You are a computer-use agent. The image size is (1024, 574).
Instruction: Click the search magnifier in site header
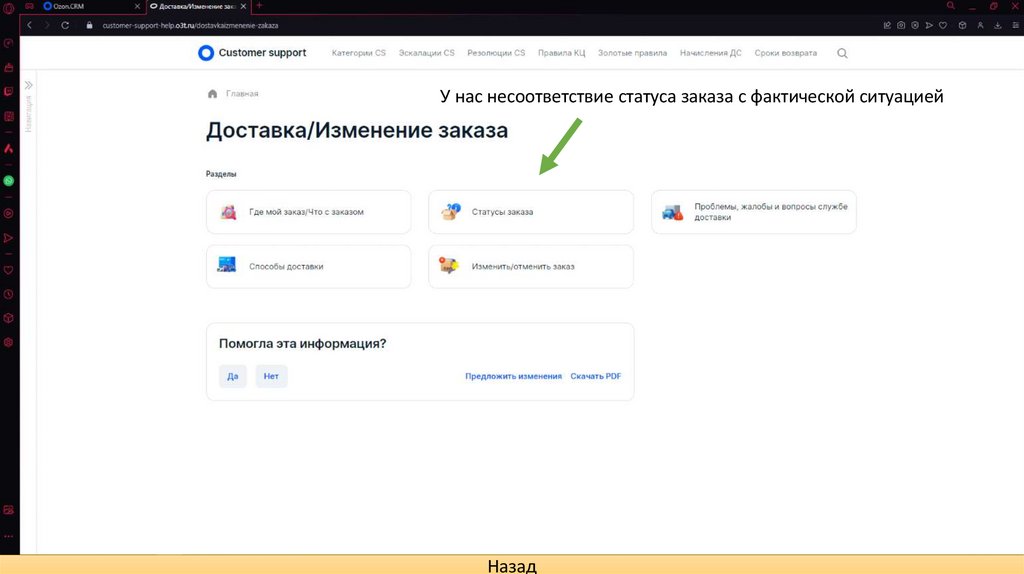[x=842, y=54]
